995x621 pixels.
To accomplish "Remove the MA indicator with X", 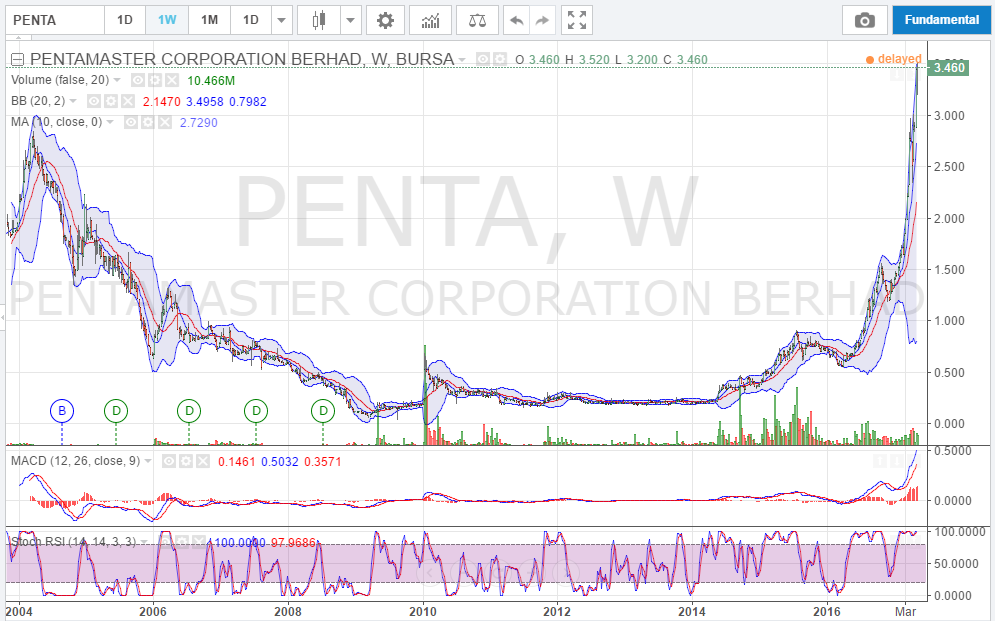I will 165,122.
